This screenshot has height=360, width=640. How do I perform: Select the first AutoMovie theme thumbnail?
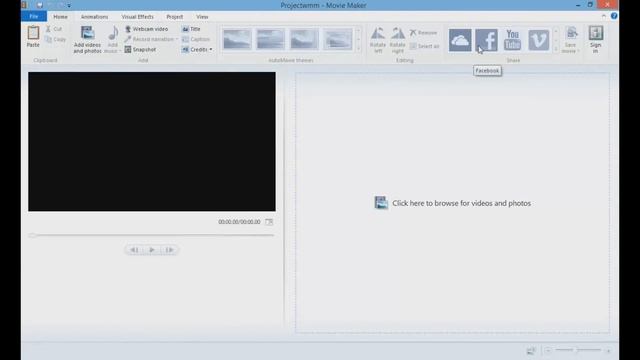click(237, 39)
